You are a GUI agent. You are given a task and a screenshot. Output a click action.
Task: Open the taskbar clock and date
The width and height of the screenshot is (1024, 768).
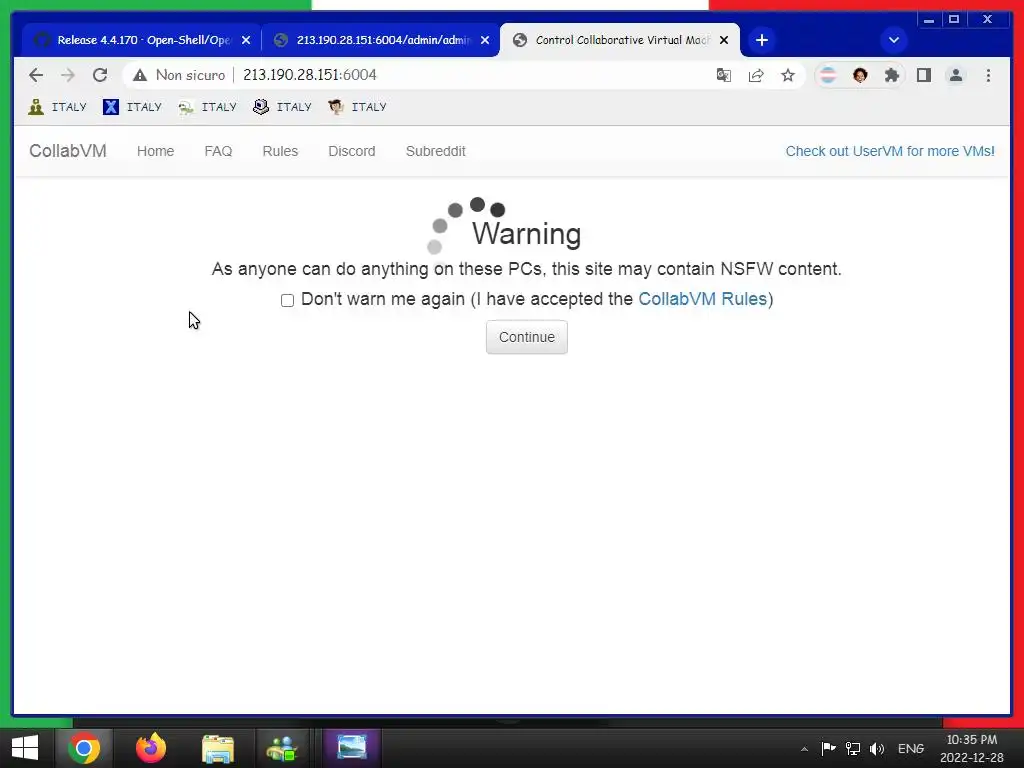pos(971,748)
